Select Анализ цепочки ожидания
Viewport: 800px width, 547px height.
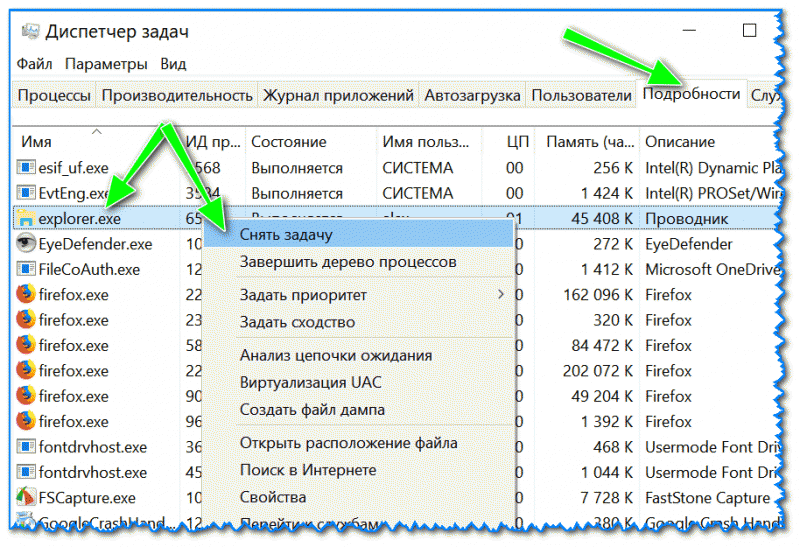click(358, 355)
